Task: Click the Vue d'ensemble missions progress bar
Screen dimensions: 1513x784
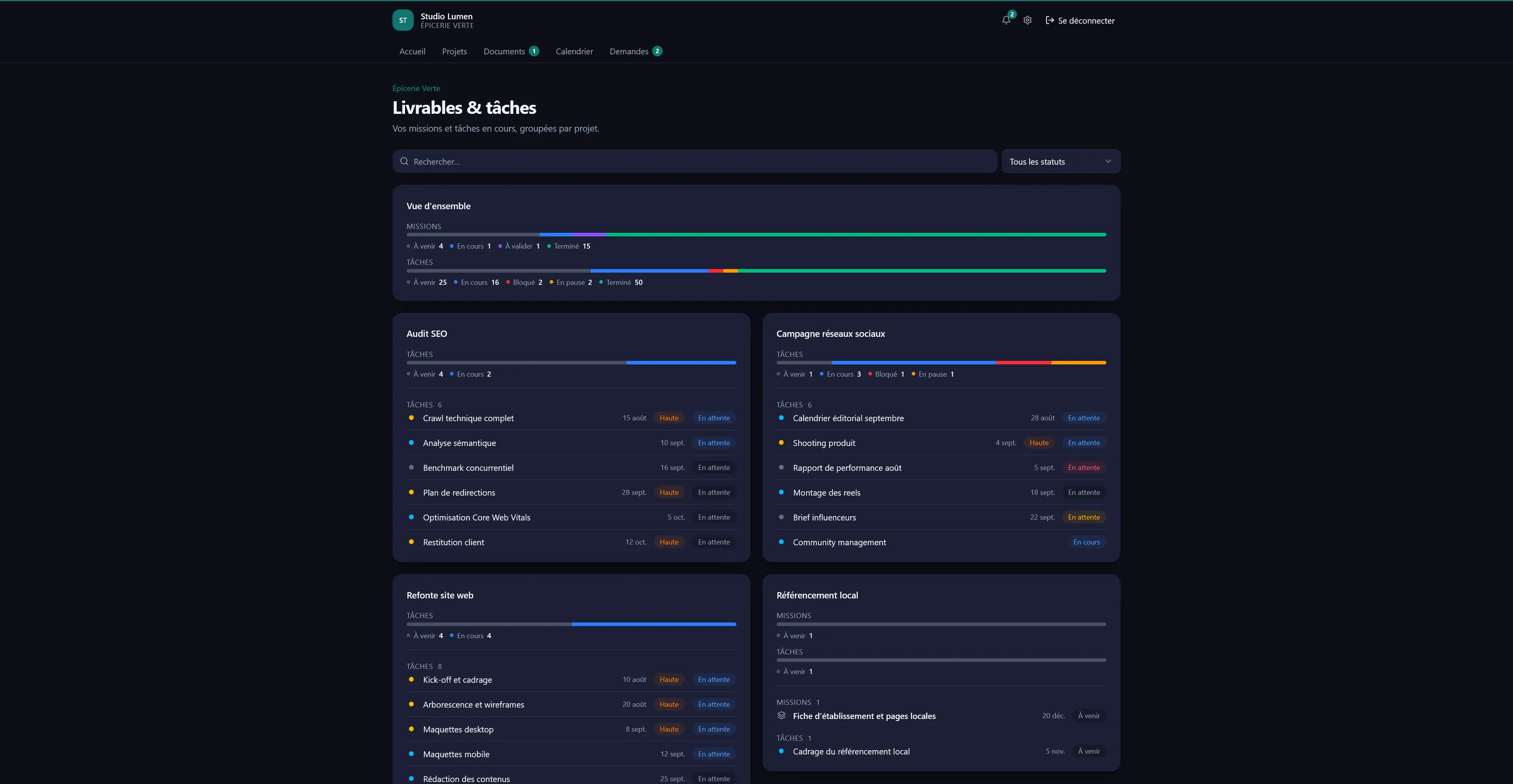Action: coord(756,234)
